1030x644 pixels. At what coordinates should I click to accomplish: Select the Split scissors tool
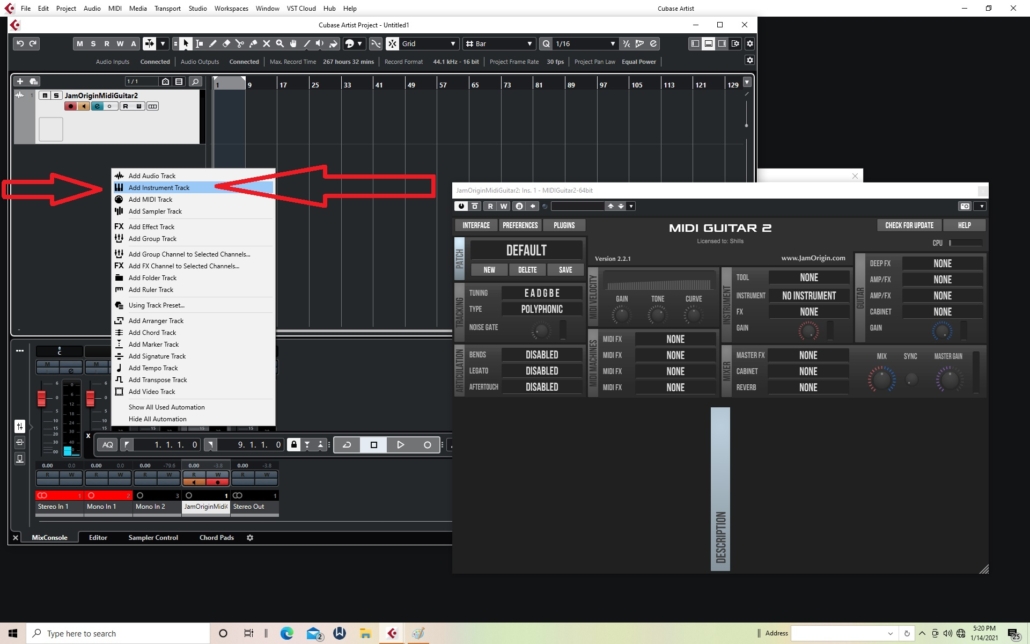click(239, 43)
